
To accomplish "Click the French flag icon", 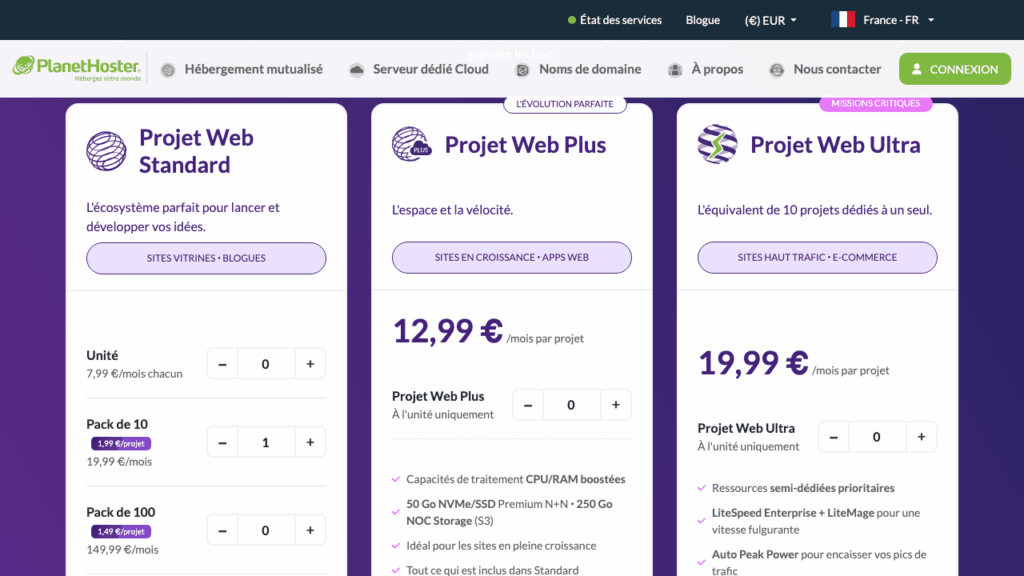I will pos(843,20).
